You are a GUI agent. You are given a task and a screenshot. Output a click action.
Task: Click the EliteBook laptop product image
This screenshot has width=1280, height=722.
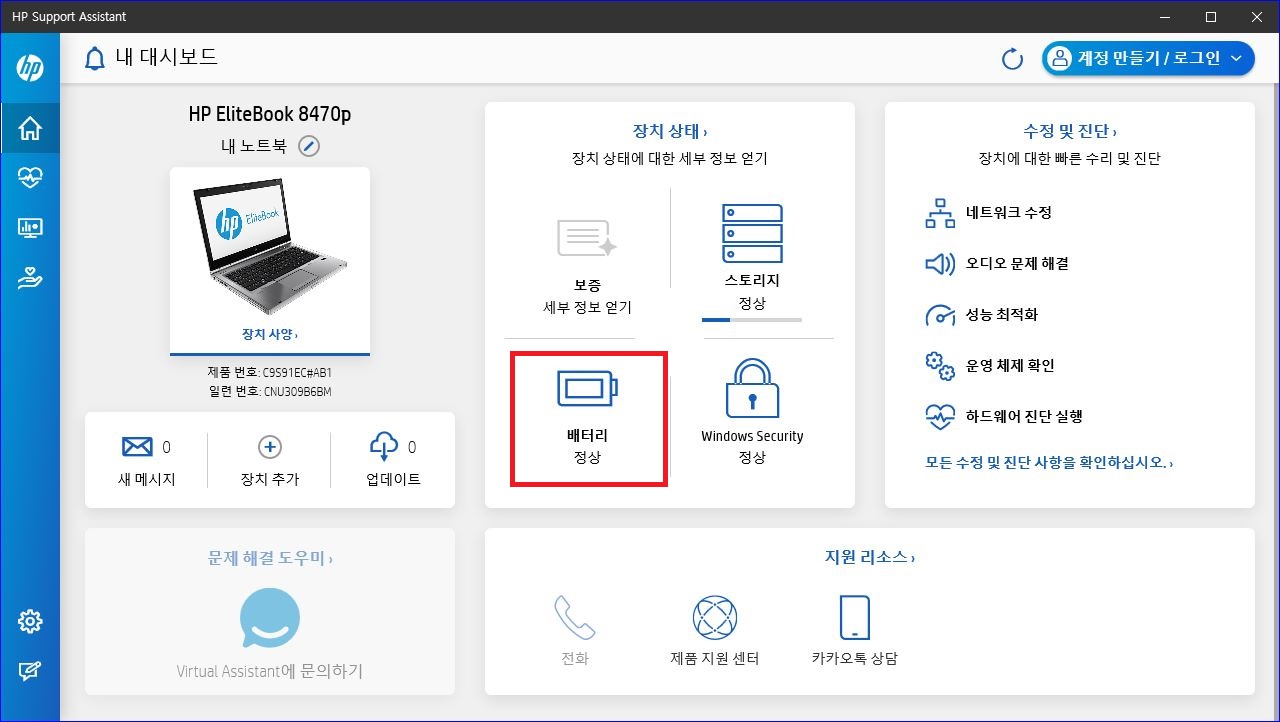point(270,247)
